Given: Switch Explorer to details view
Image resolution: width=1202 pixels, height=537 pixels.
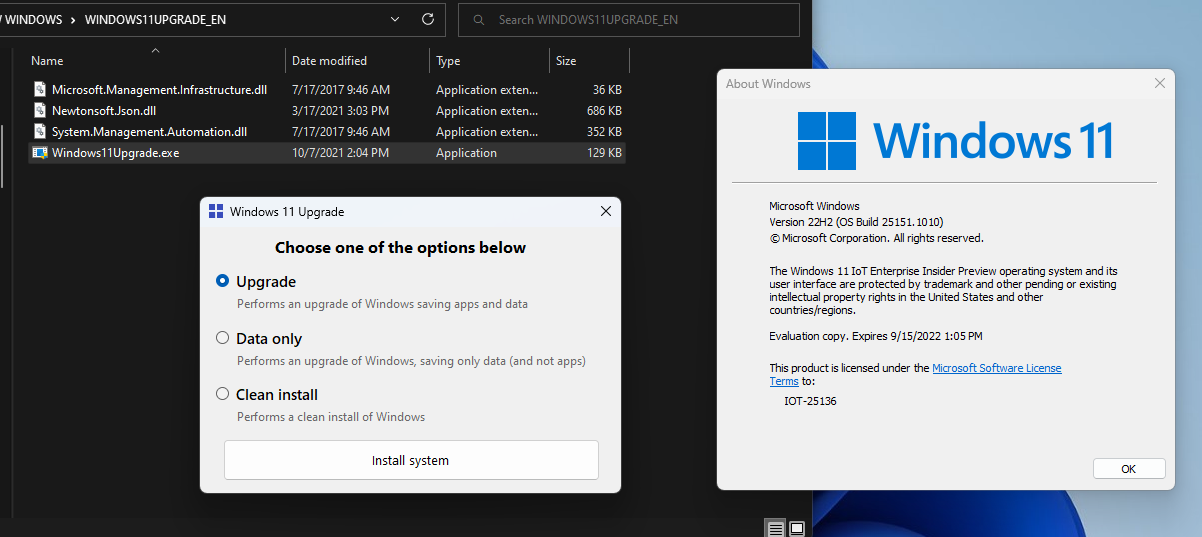Looking at the screenshot, I should [775, 528].
